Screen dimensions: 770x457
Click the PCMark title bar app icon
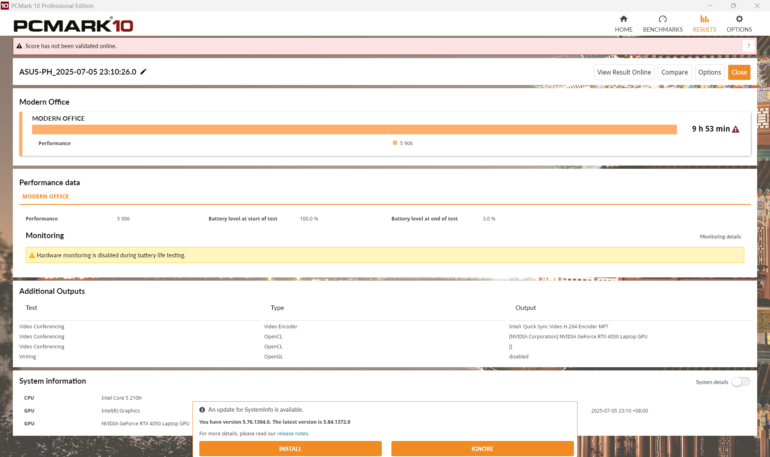(5, 5)
